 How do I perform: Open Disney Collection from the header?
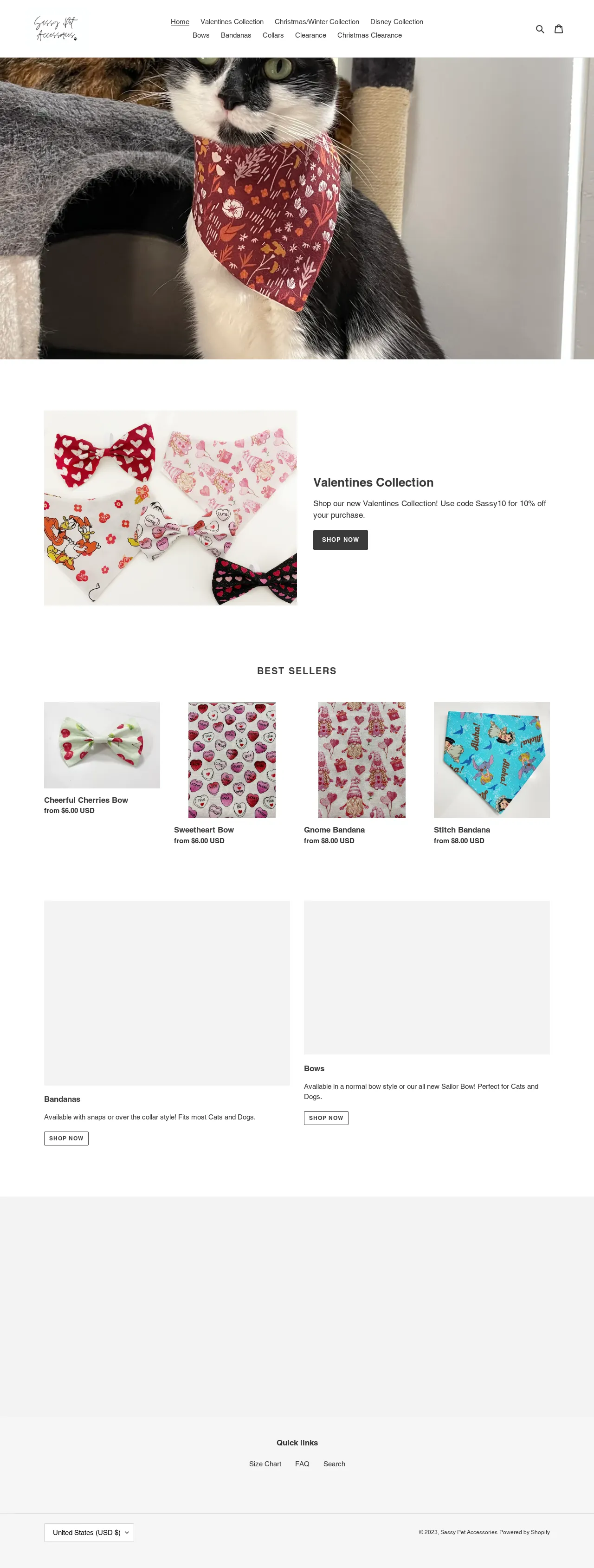(x=396, y=22)
